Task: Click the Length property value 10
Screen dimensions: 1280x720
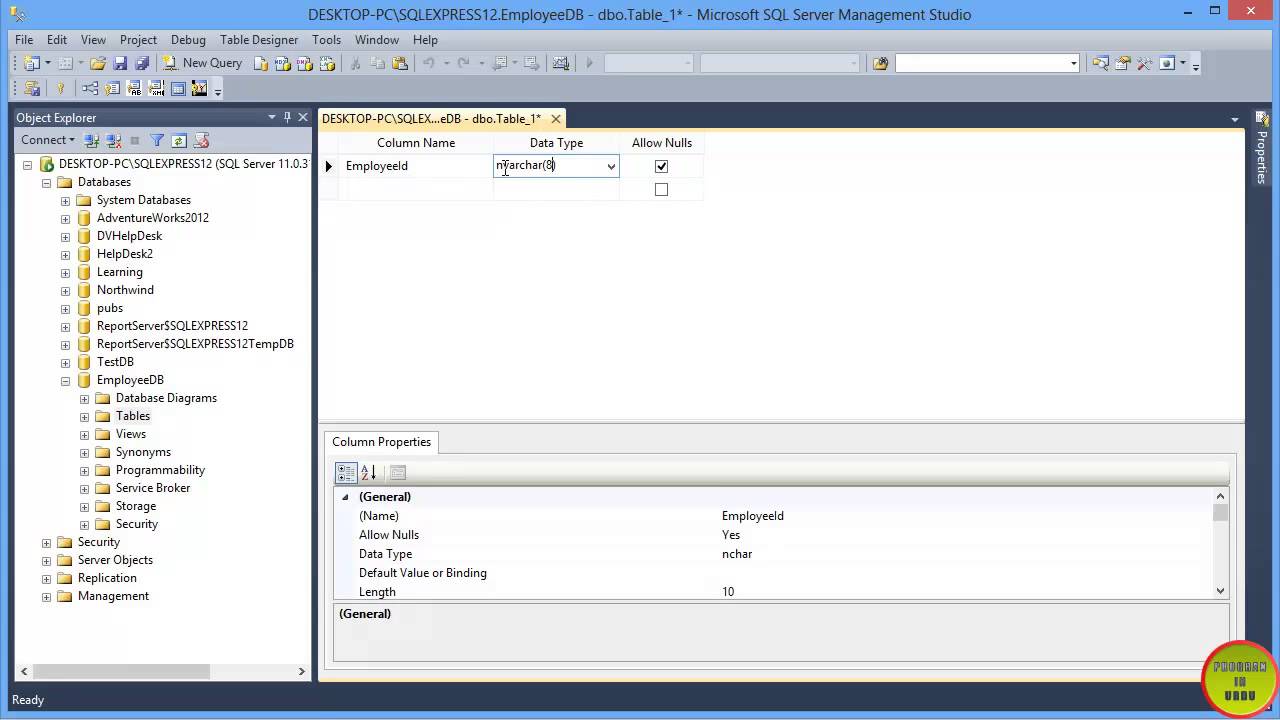Action: click(728, 592)
